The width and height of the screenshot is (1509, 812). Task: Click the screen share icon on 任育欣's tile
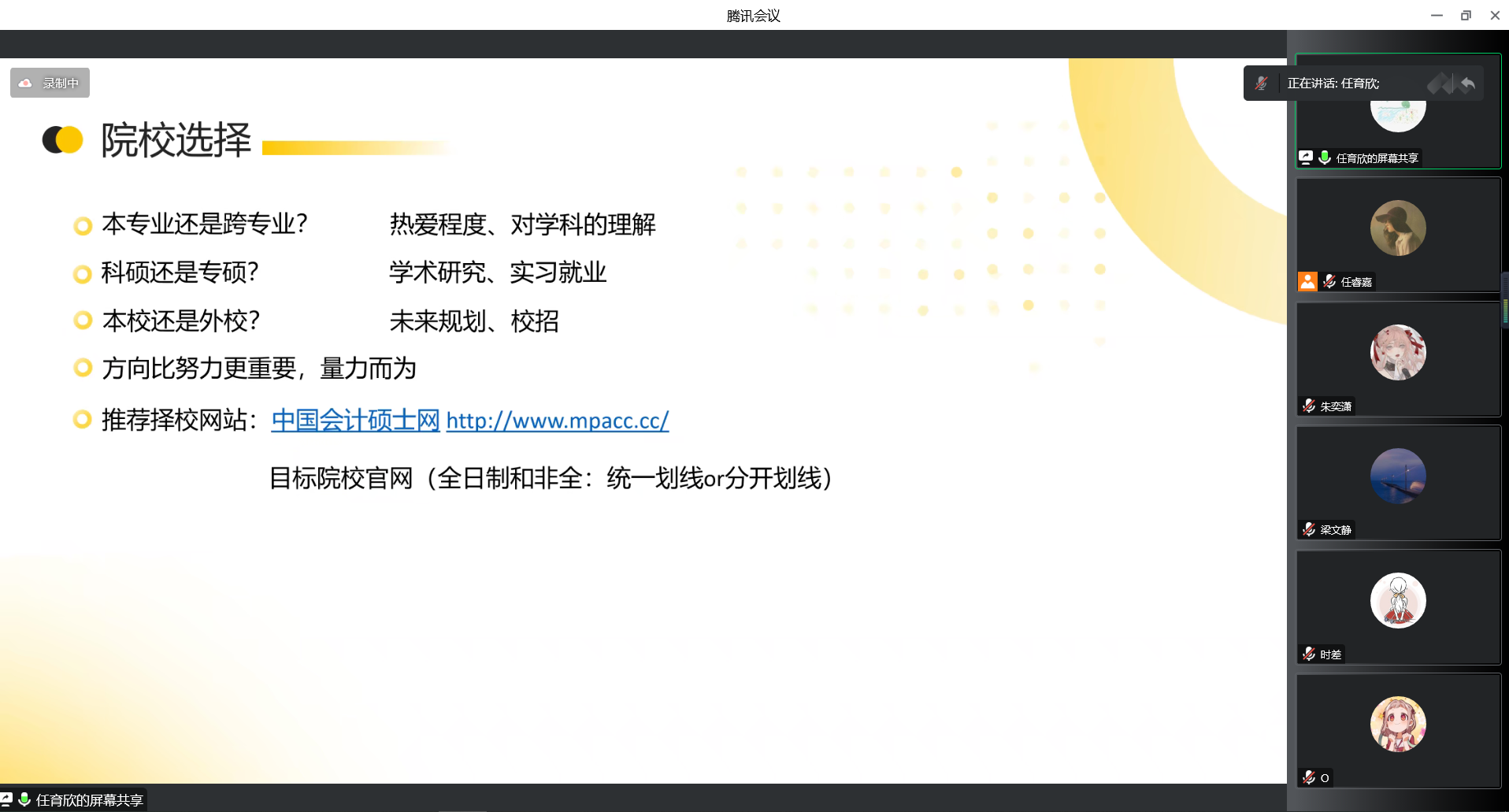pos(1306,158)
